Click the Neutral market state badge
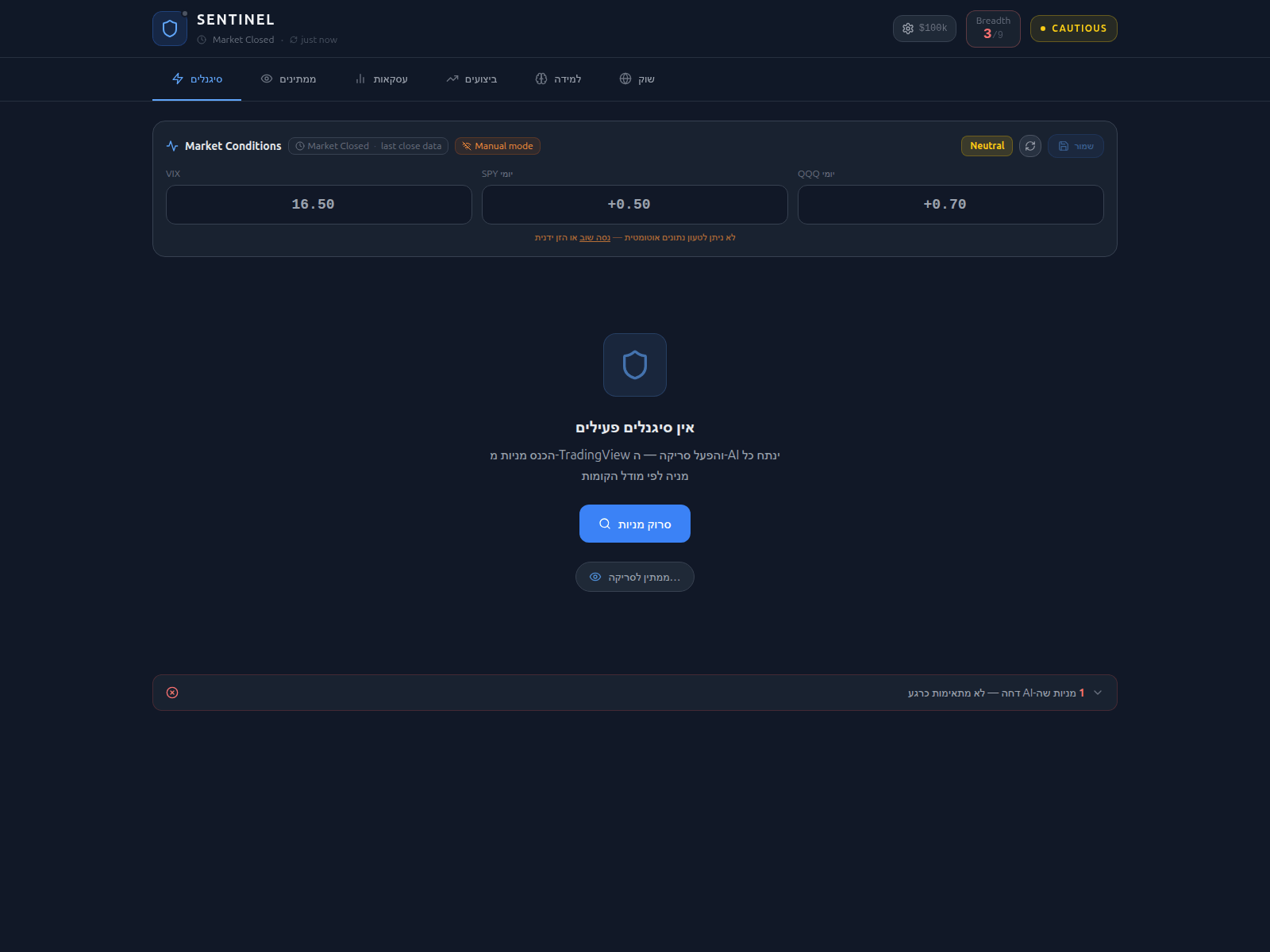 (x=987, y=146)
